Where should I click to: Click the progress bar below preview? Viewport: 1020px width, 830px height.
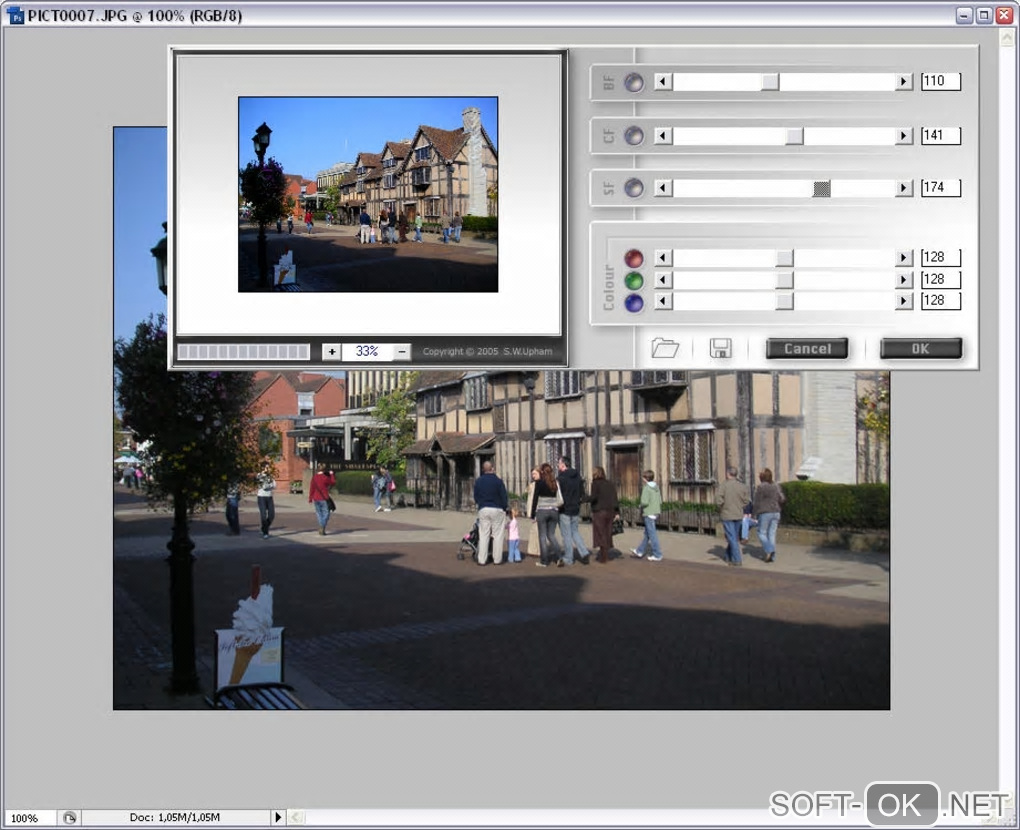pos(243,352)
